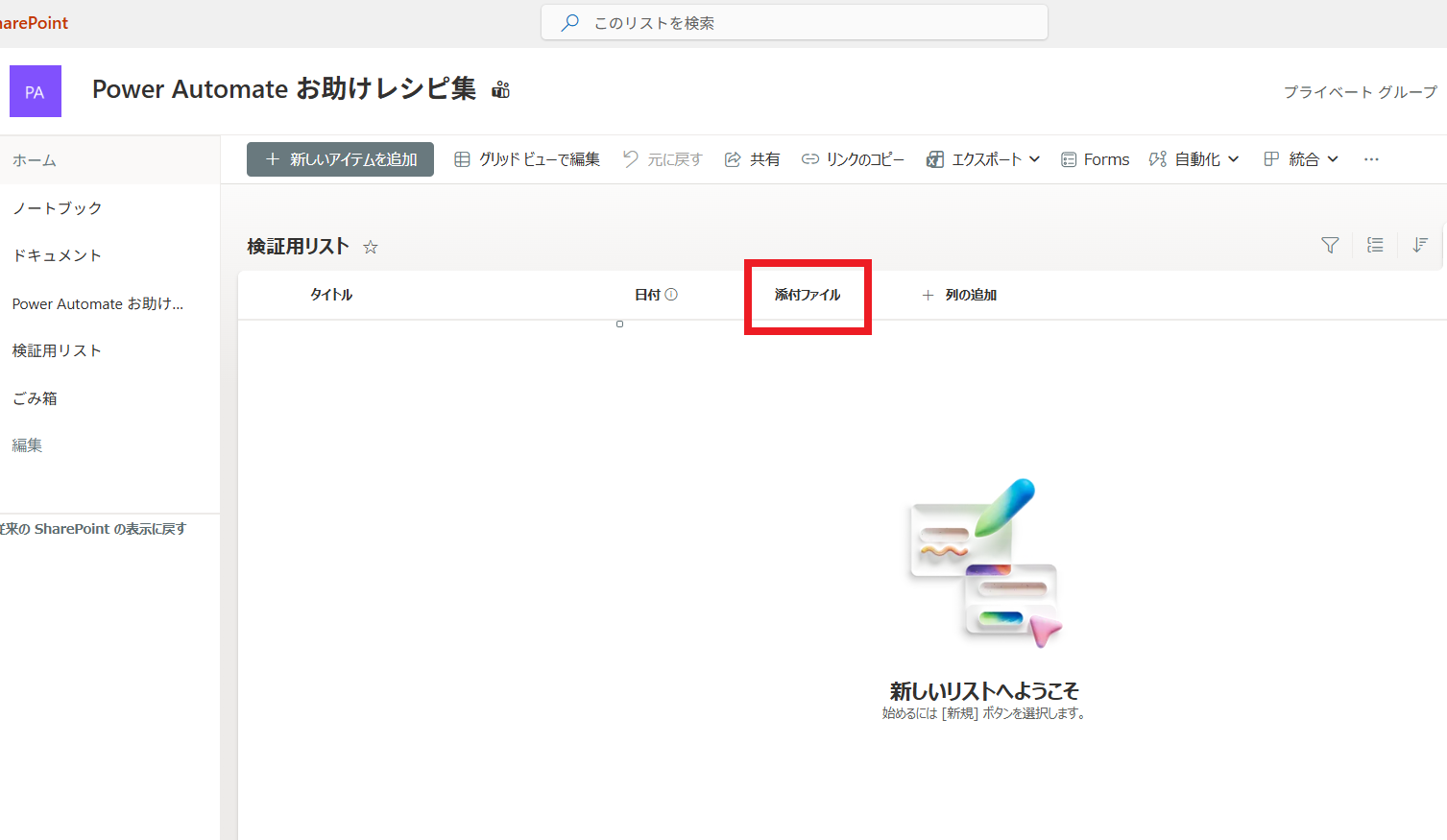This screenshot has height=840, width=1447.
Task: Expand the エクスポート dropdown
Action: click(x=981, y=159)
